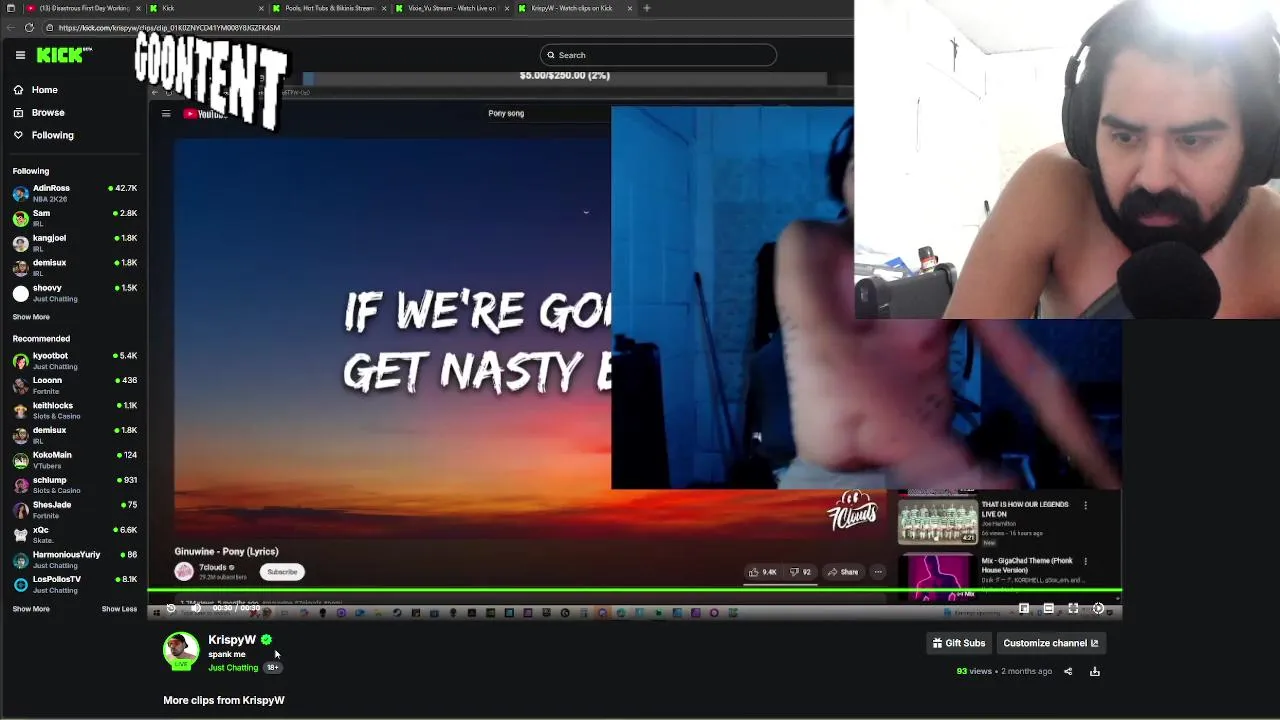Image resolution: width=1280 pixels, height=720 pixels.
Task: Like the embedded YouTube video
Action: pos(762,572)
